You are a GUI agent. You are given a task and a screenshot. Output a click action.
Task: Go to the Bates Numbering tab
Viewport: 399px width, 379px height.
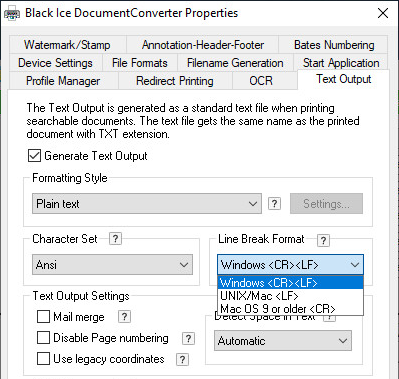point(334,45)
